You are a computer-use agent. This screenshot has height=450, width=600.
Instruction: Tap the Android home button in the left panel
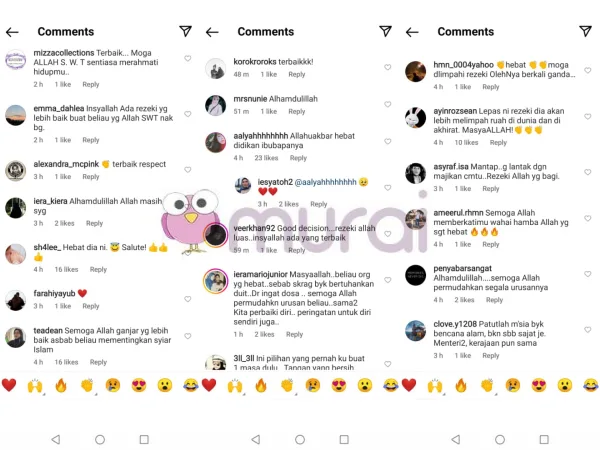point(100,439)
